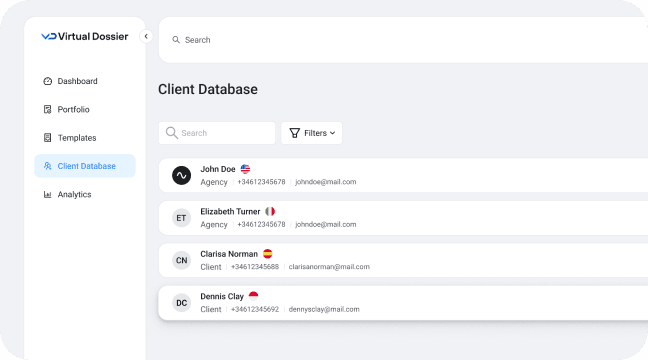The height and width of the screenshot is (360, 648).
Task: Click the US flag next to John Doe
Action: click(245, 169)
